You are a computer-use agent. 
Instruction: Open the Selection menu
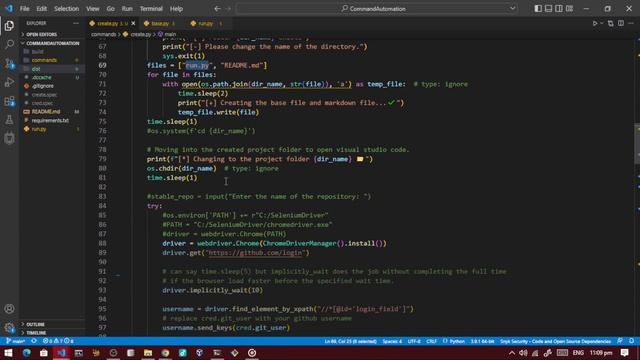pyautogui.click(x=66, y=9)
